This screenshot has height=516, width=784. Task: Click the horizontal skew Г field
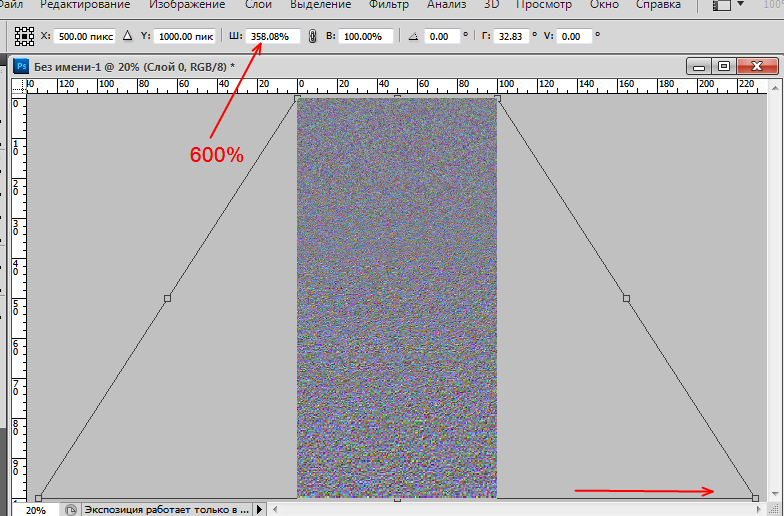pos(511,36)
